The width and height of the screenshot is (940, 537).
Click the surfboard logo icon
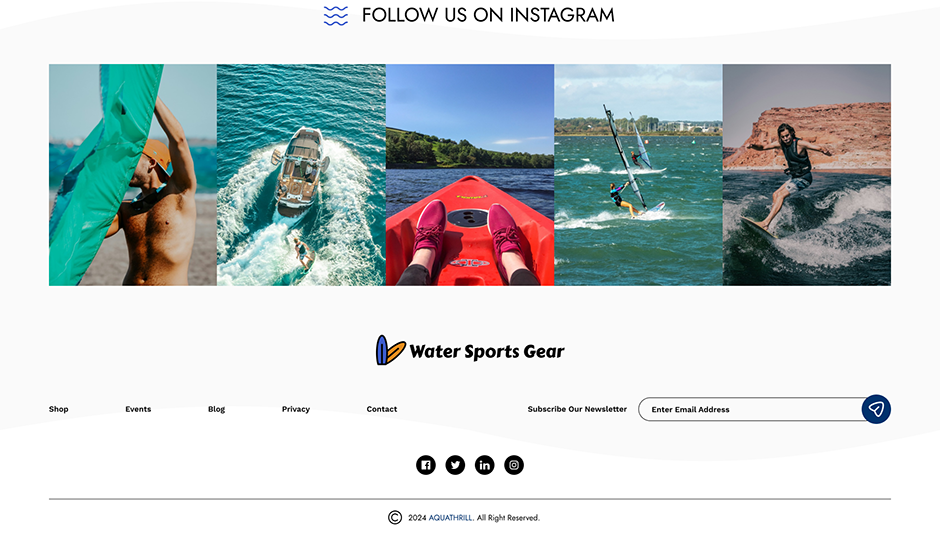point(390,350)
